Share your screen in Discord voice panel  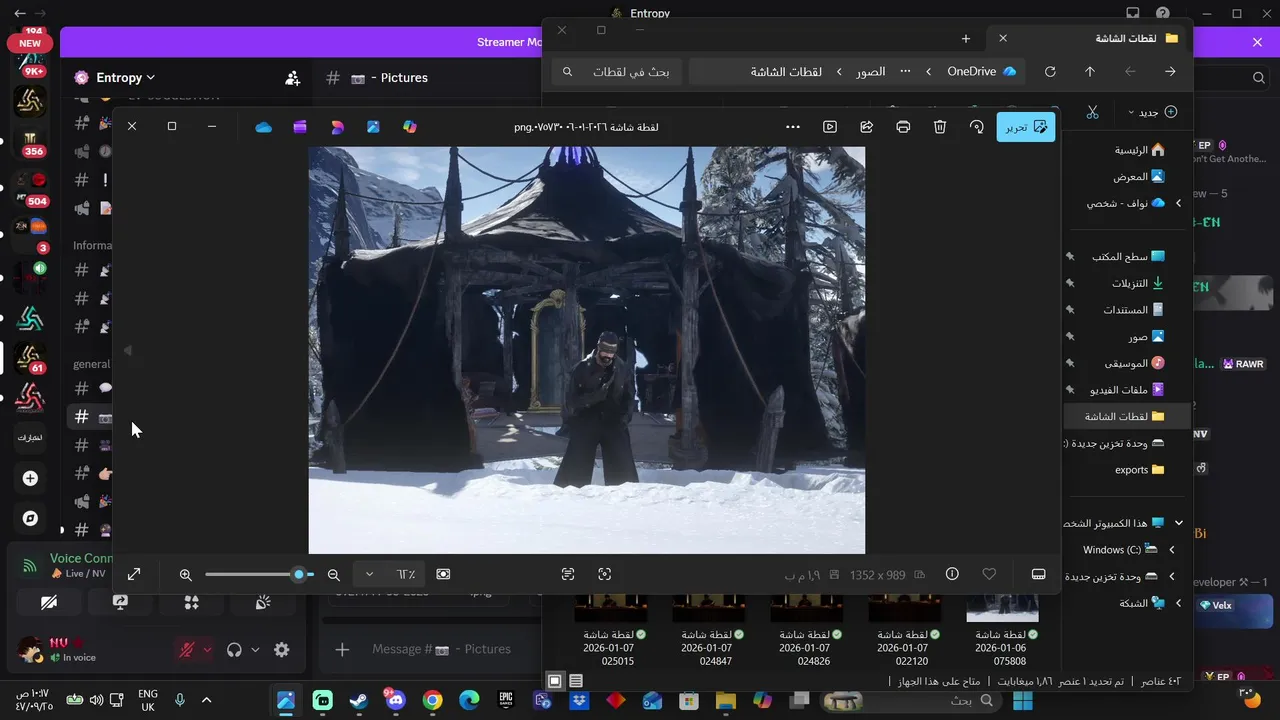pos(121,602)
